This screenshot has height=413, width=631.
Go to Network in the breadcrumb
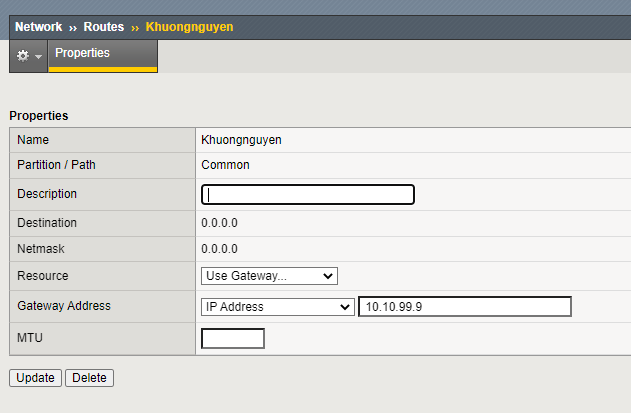coord(38,27)
